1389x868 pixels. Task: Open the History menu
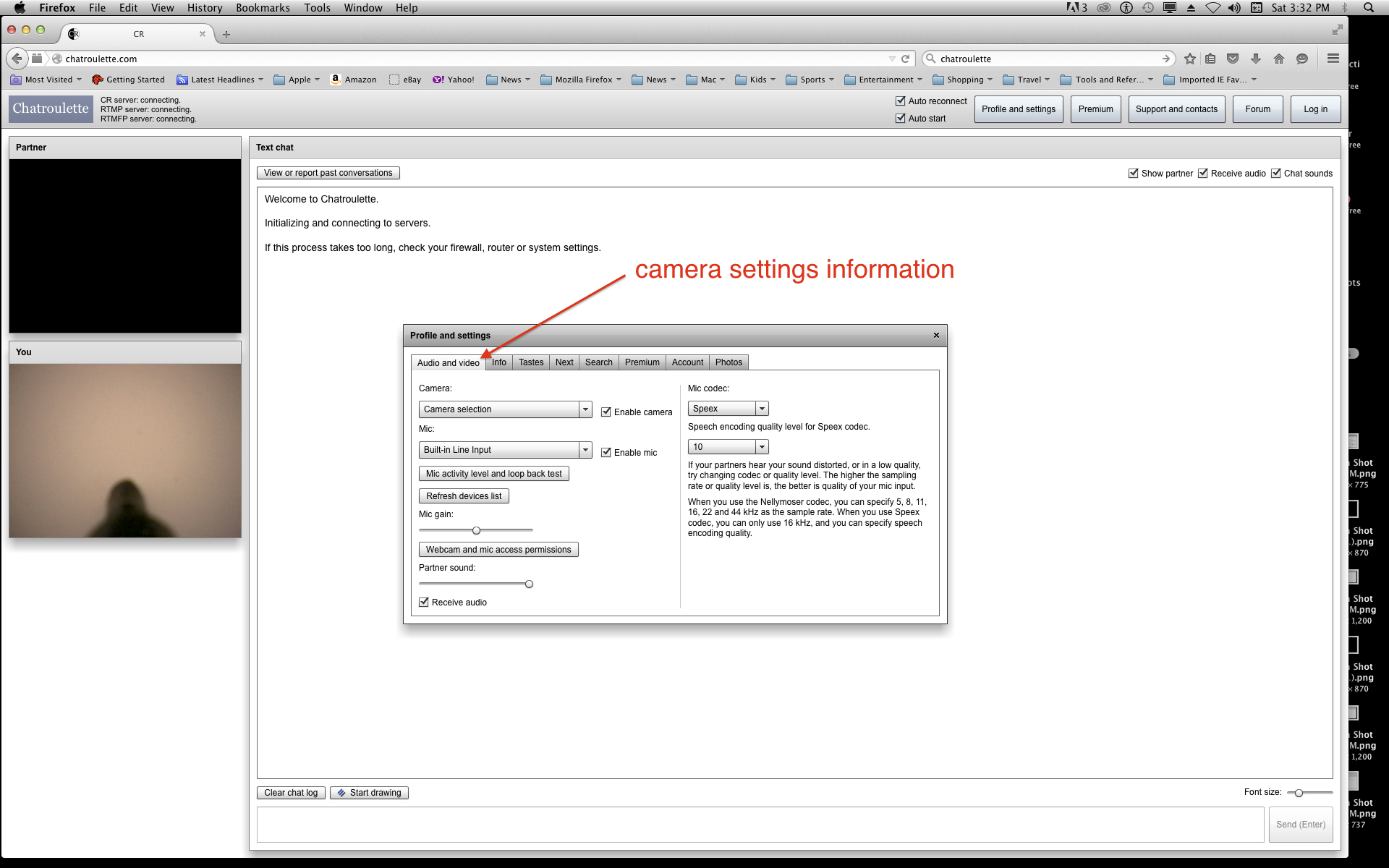pos(205,8)
